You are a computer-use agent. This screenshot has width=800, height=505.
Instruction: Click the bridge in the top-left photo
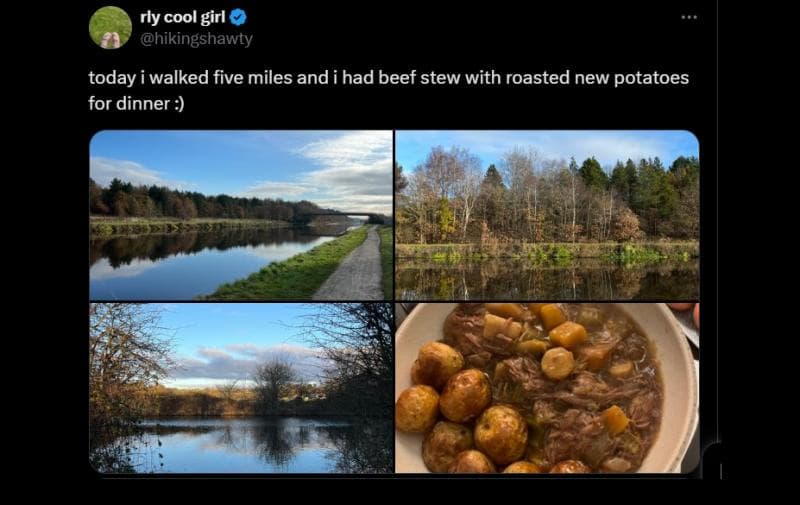click(345, 214)
